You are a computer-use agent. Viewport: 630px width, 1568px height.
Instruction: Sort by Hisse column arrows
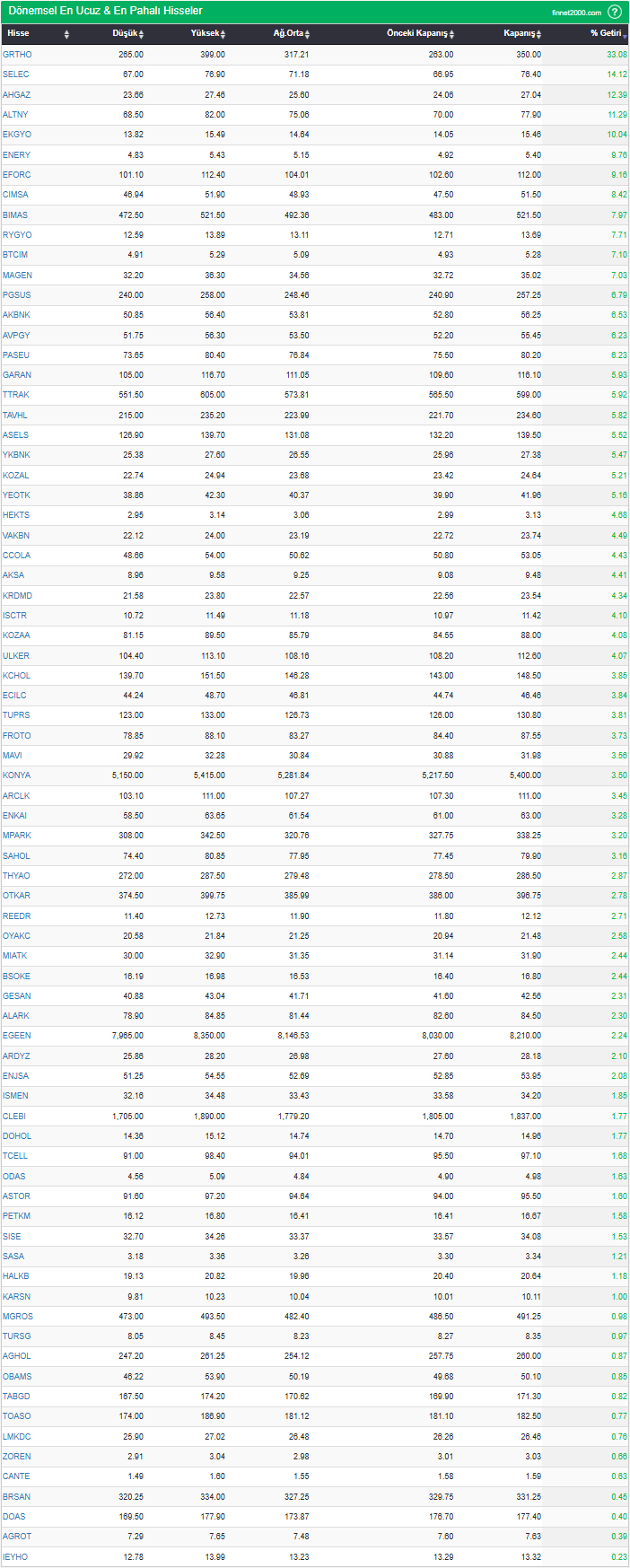click(66, 34)
